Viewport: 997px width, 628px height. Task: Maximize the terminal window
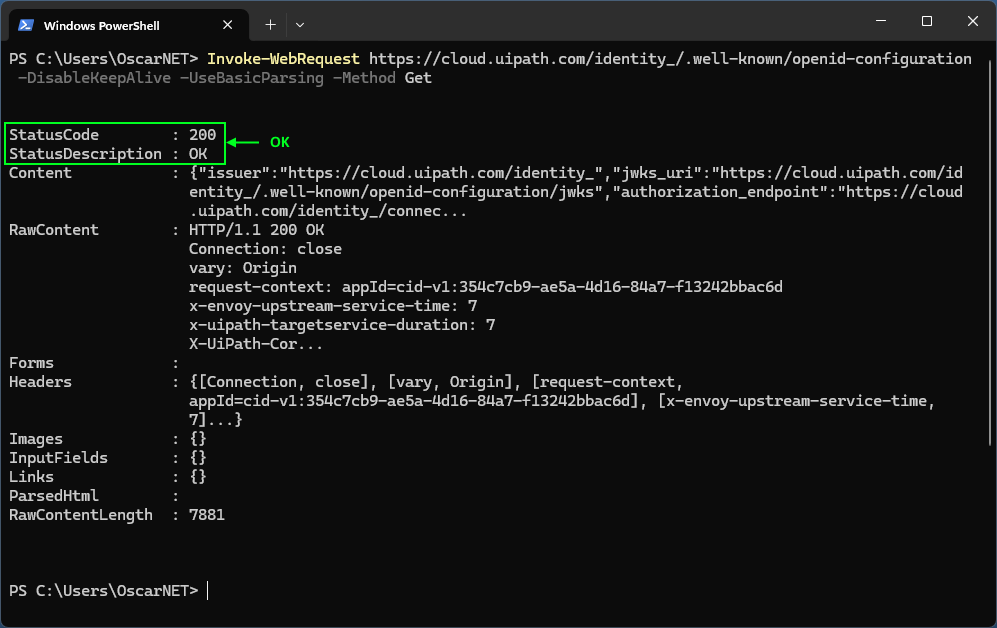tap(926, 21)
